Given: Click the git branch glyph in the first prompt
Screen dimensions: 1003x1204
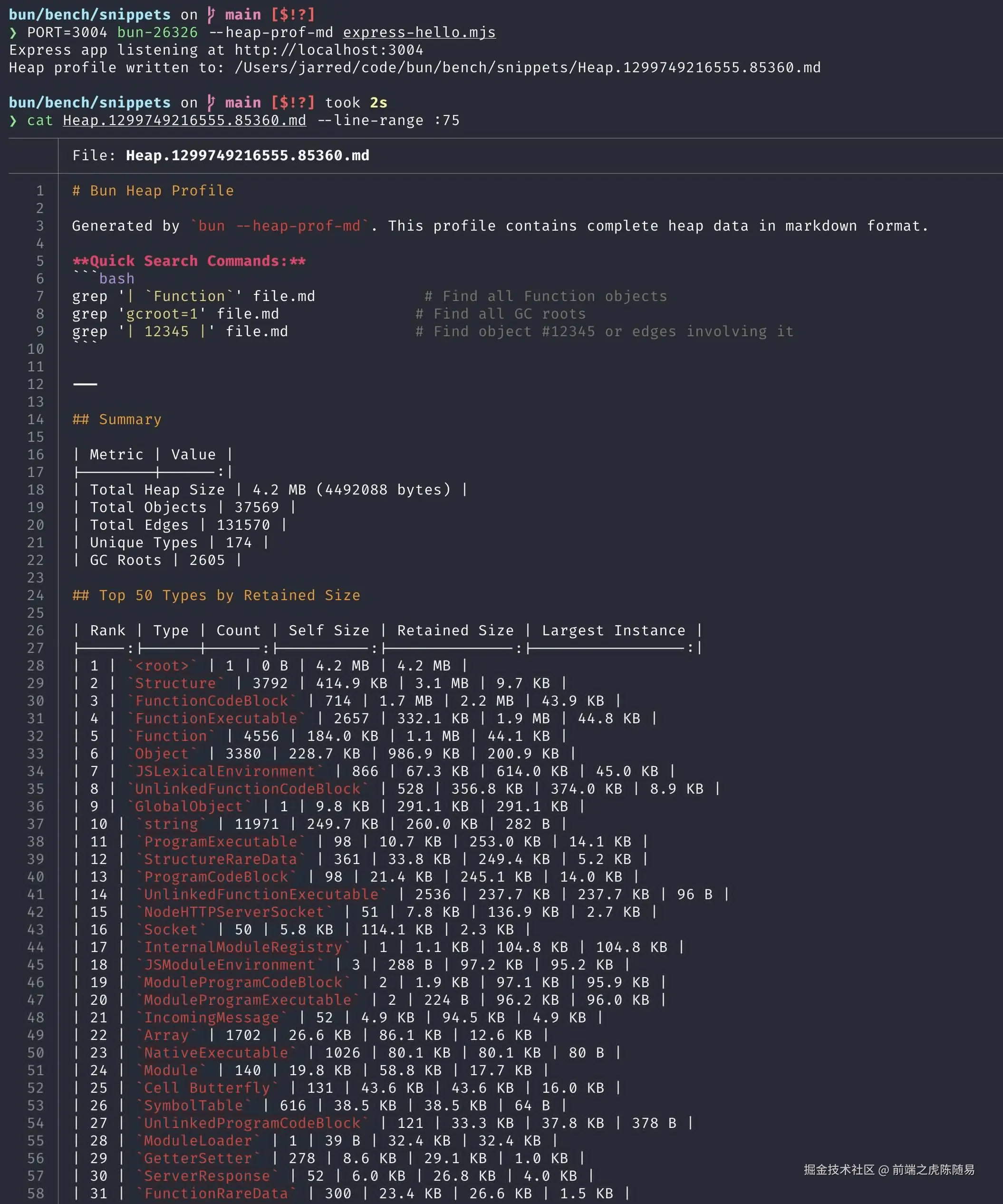Looking at the screenshot, I should click(x=212, y=15).
